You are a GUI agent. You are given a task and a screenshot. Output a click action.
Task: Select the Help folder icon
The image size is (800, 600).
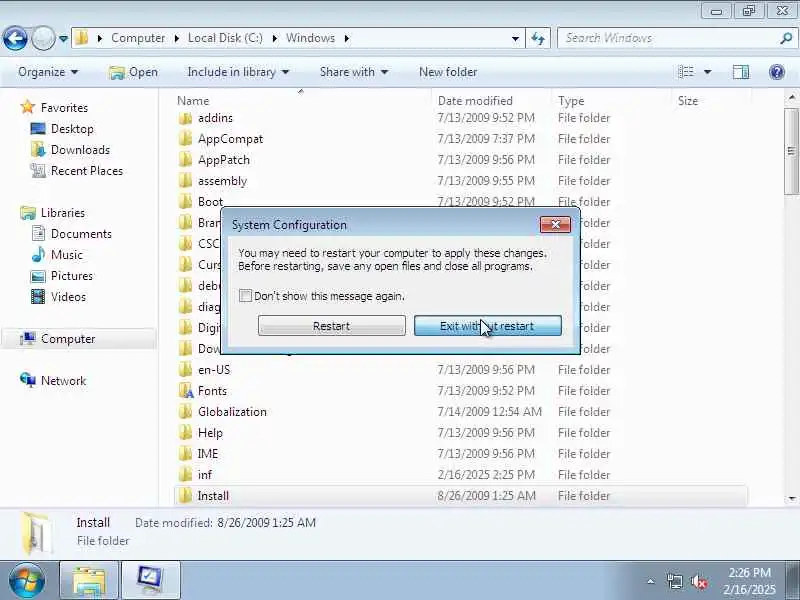(x=185, y=433)
